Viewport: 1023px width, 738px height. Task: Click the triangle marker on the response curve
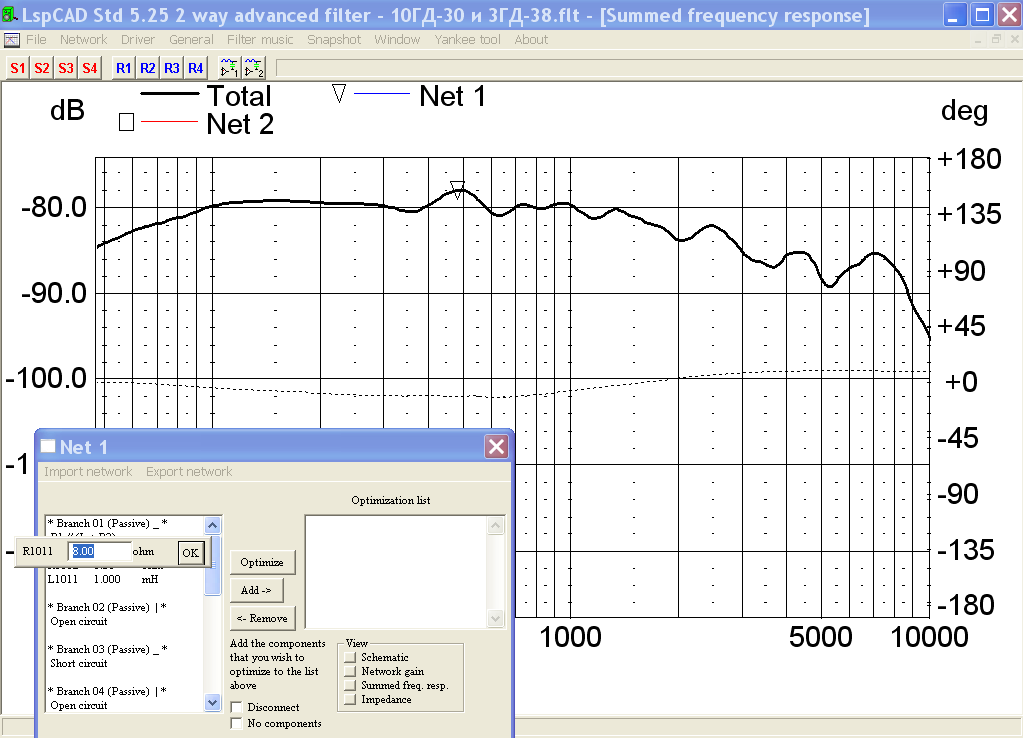coord(457,191)
